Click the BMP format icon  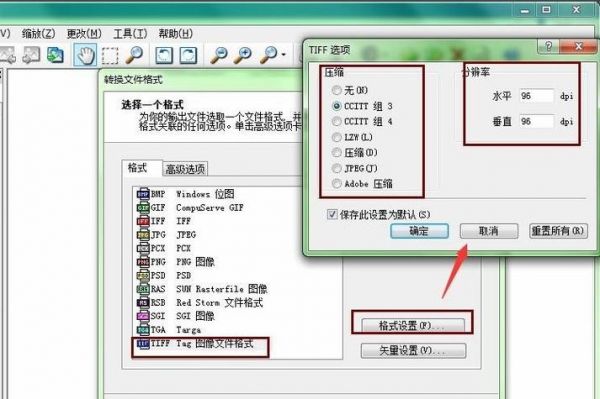143,194
